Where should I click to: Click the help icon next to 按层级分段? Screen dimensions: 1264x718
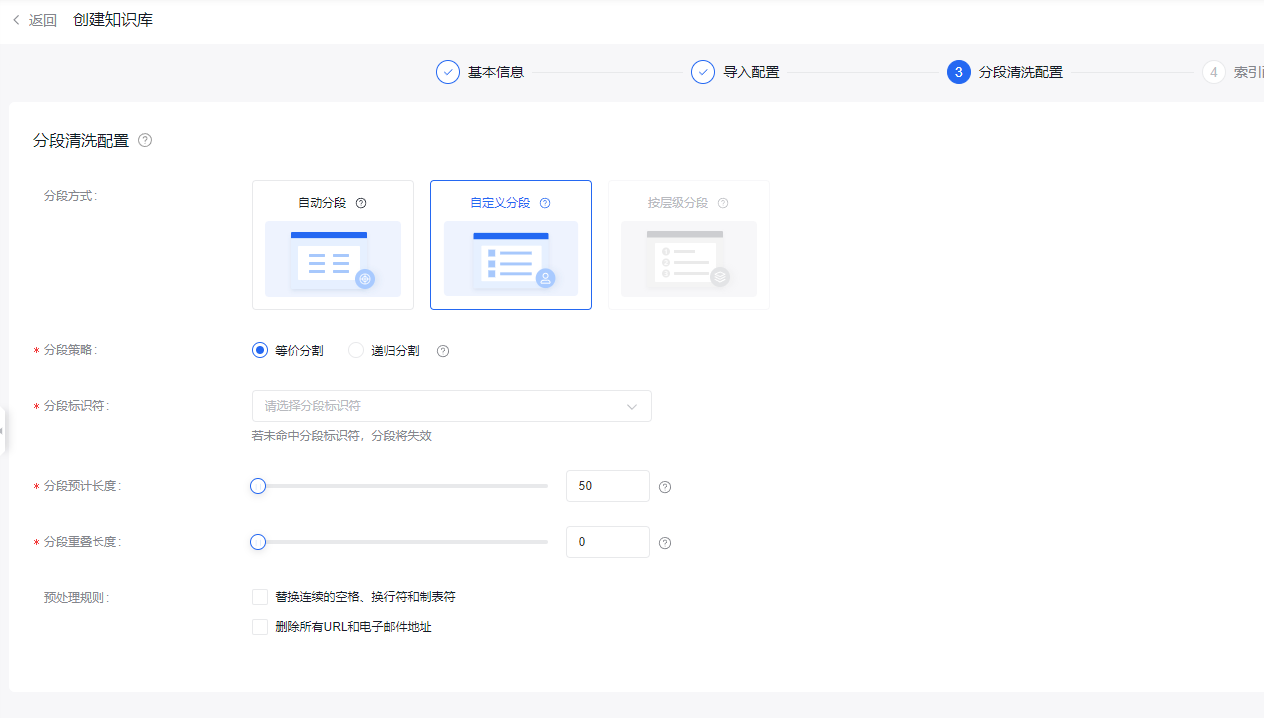click(x=723, y=202)
